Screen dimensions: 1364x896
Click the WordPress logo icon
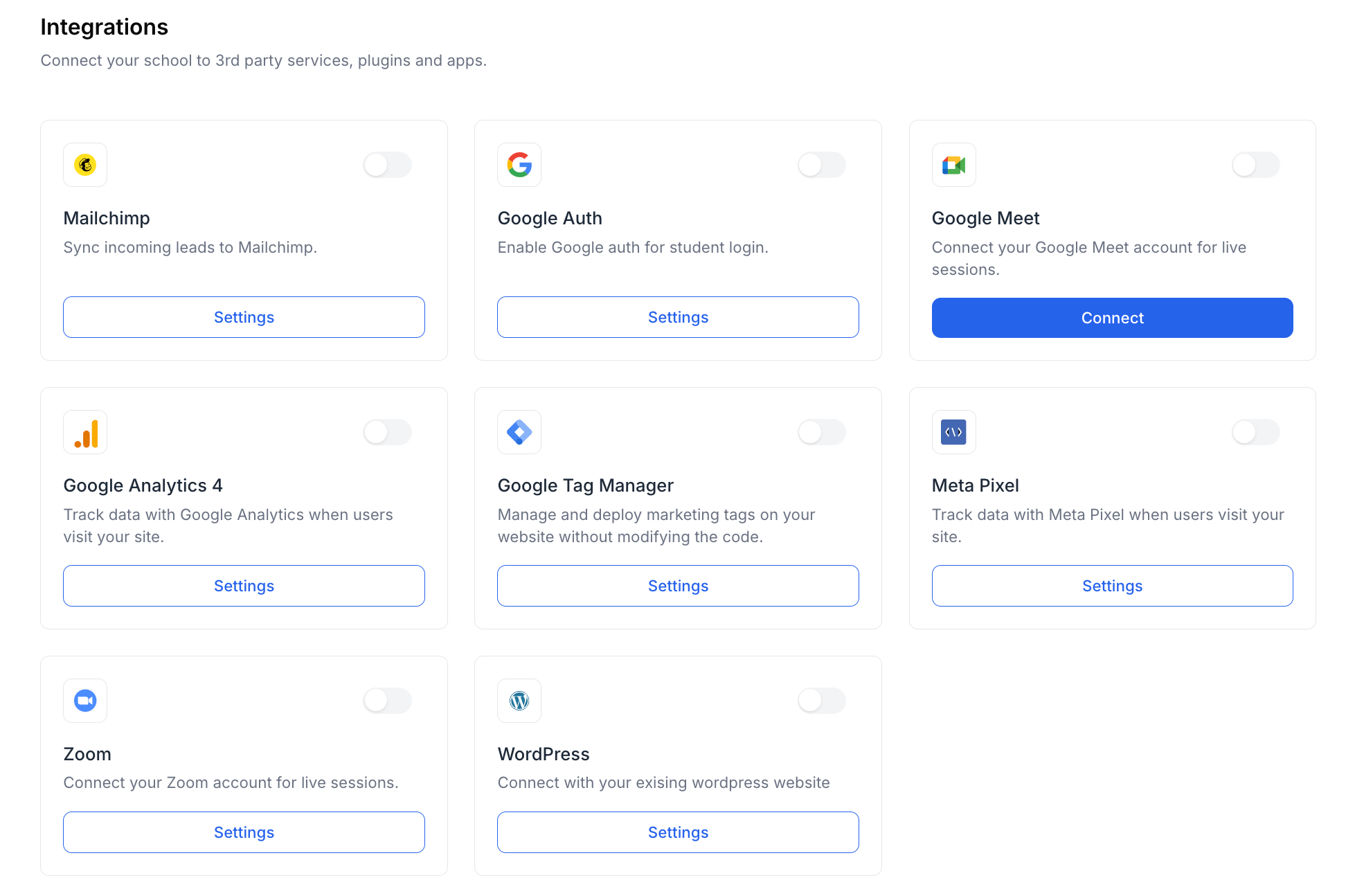point(519,701)
